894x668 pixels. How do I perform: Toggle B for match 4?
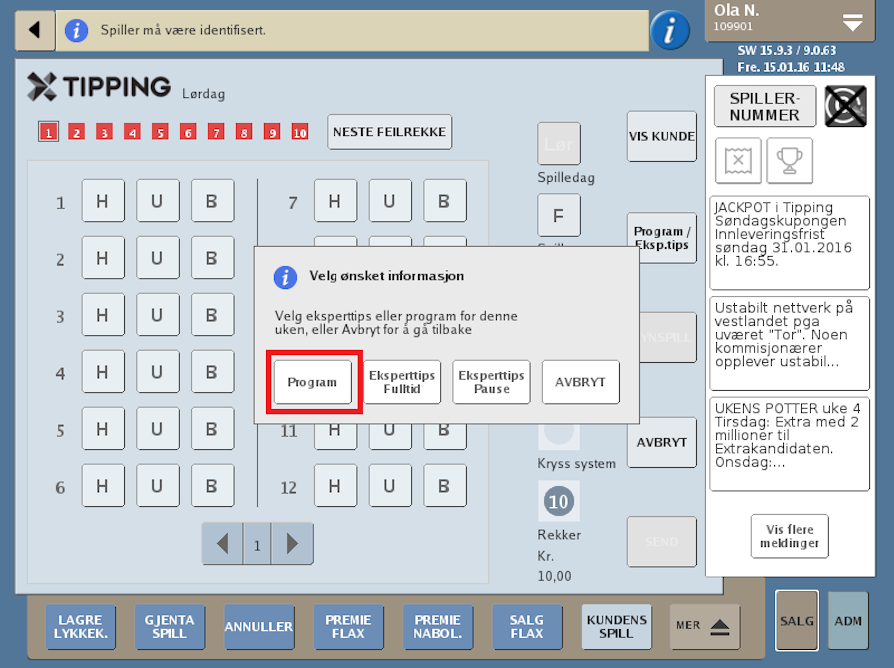click(x=212, y=372)
